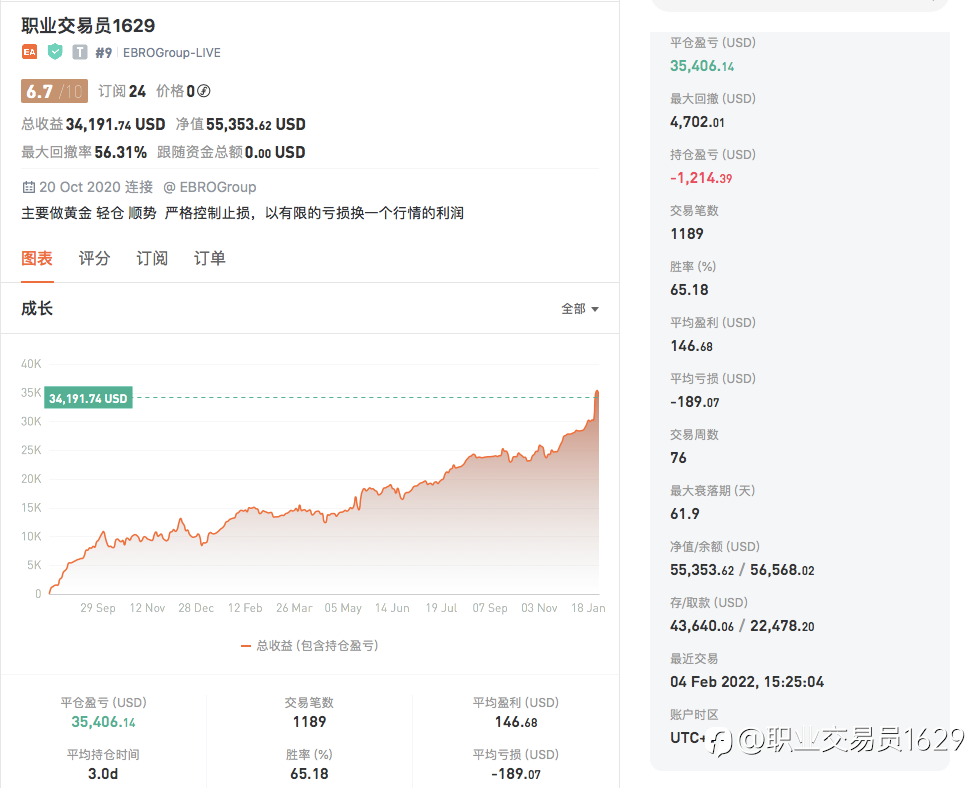The width and height of the screenshot is (975, 788).
Task: Click the 29 Sep date axis label
Action: pos(98,608)
